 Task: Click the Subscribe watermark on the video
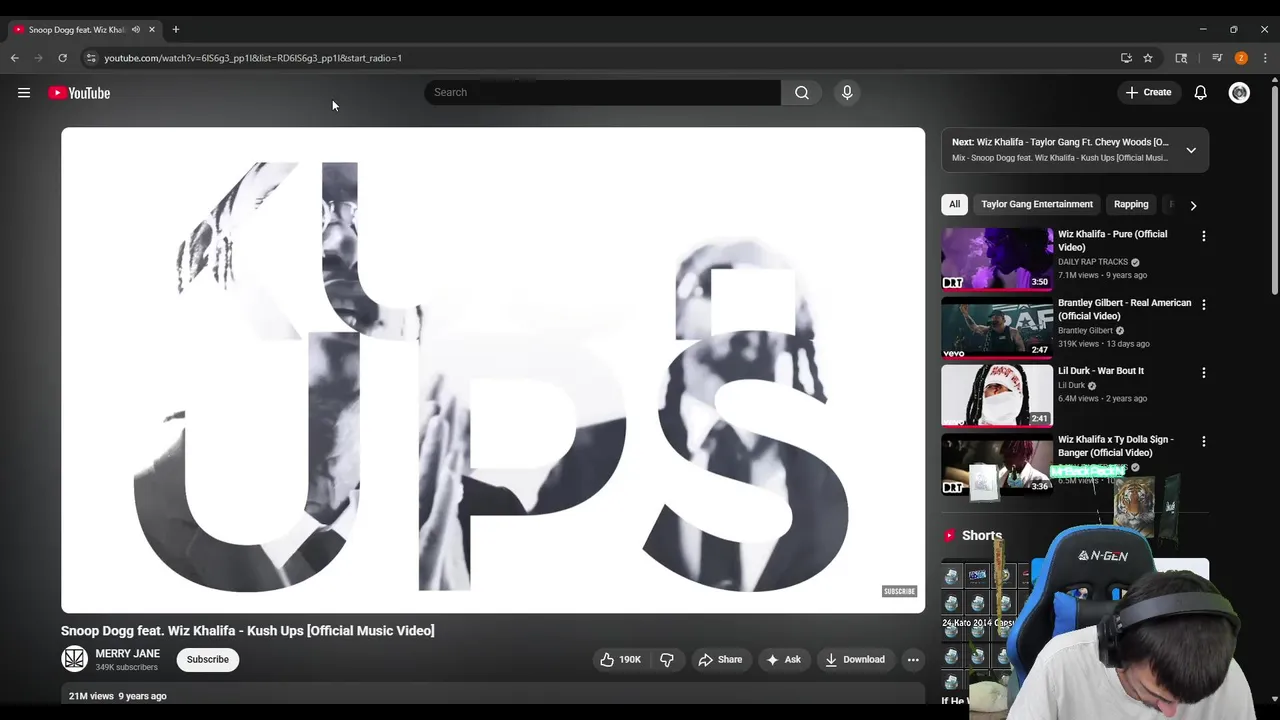pyautogui.click(x=899, y=591)
